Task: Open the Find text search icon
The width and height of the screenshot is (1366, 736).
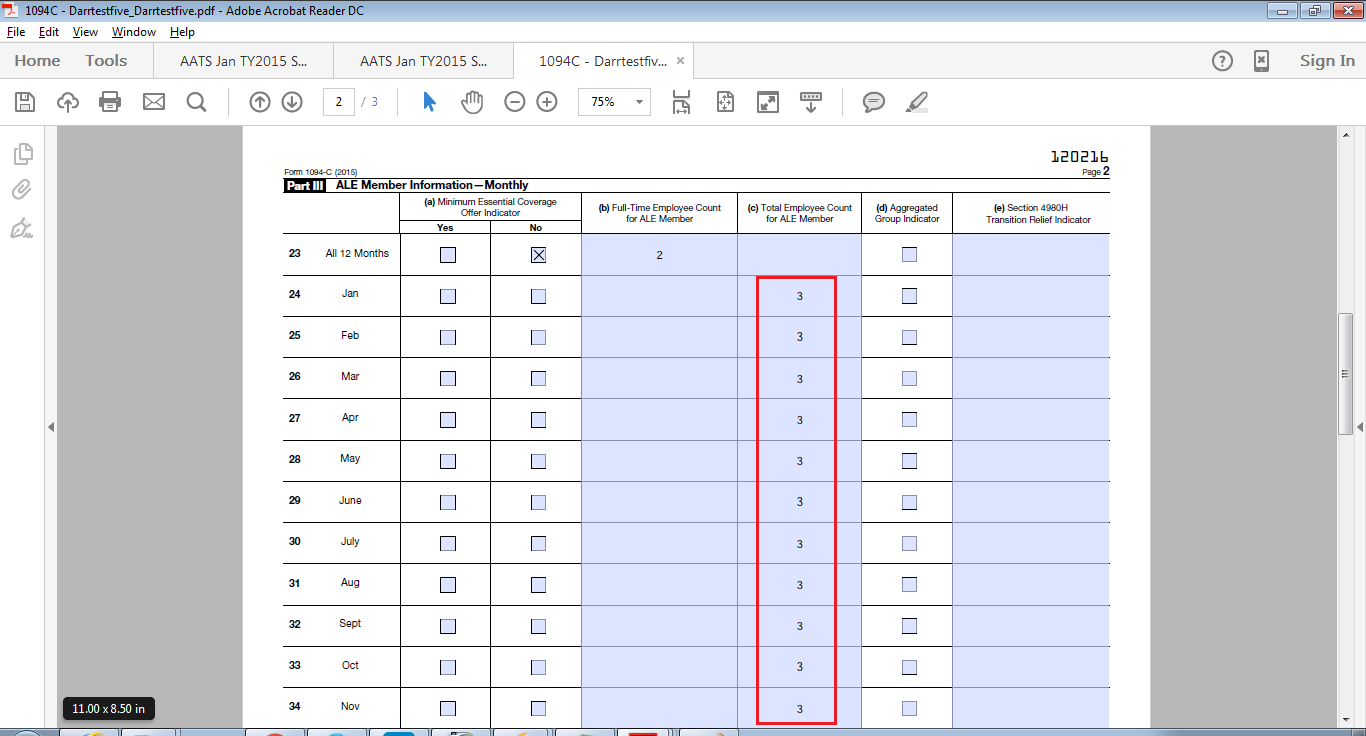Action: tap(196, 102)
